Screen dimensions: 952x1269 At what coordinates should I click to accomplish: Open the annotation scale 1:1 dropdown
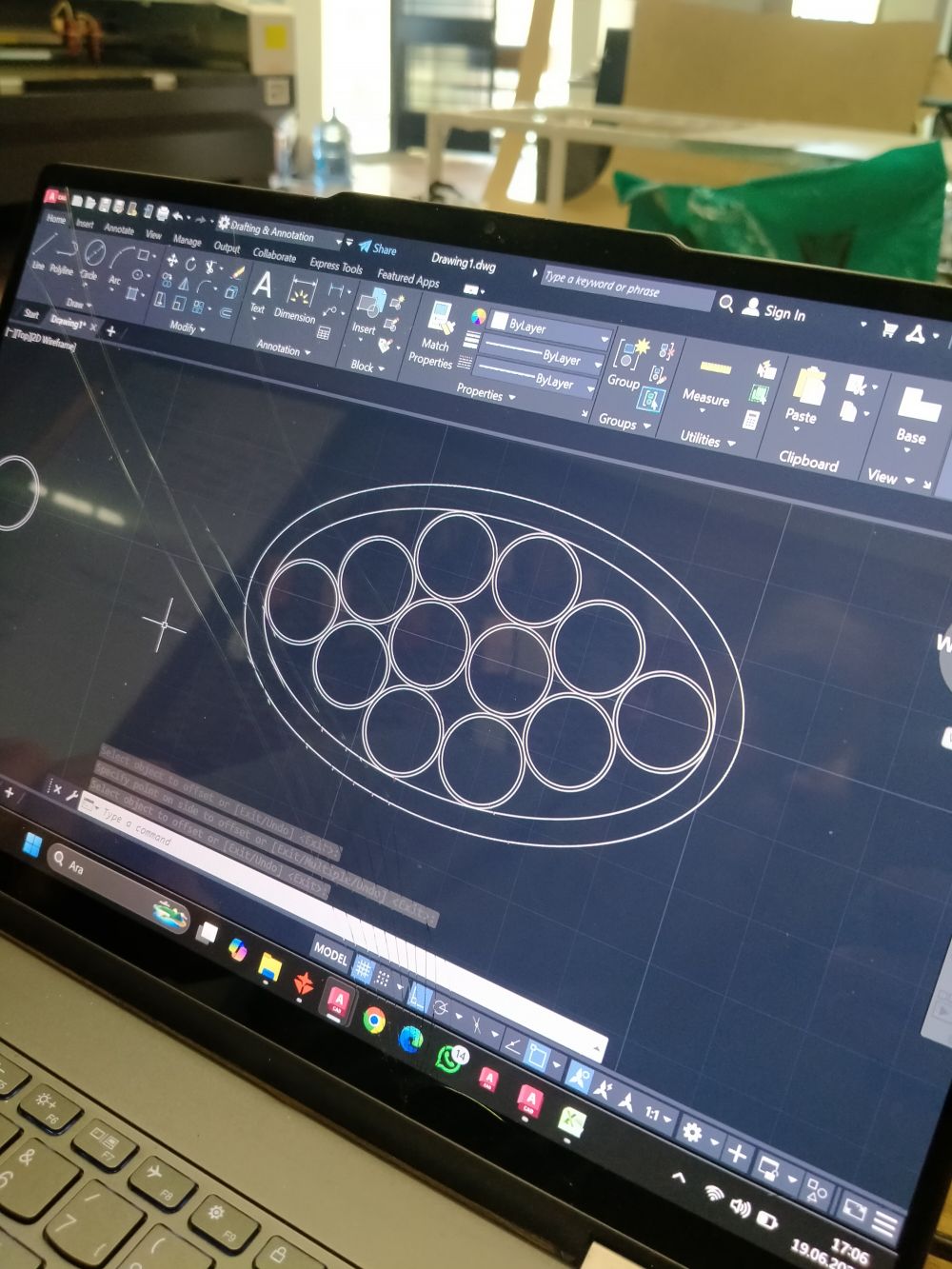coord(659,1114)
